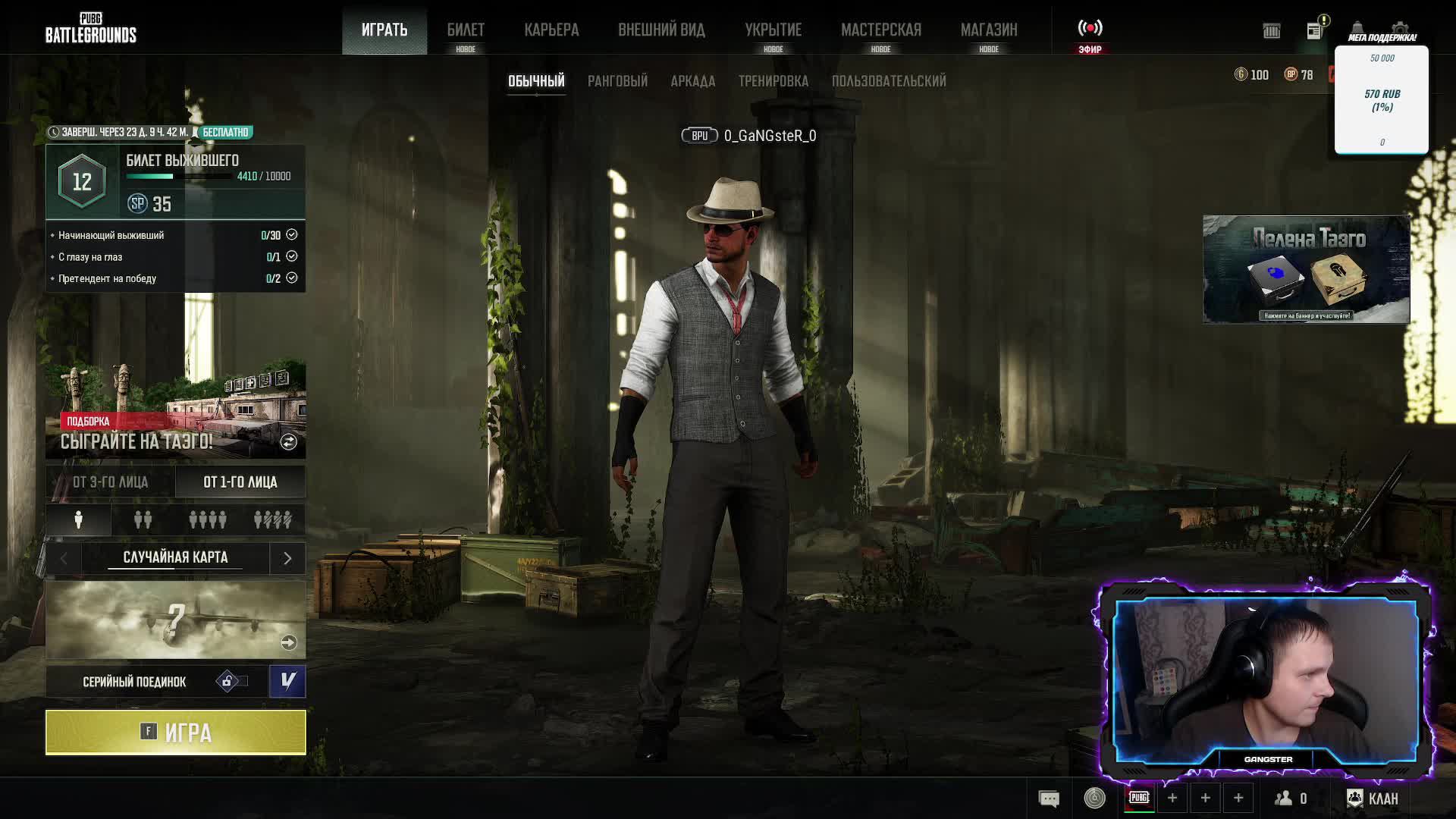The height and width of the screenshot is (819, 1456).
Task: Open the notifications bell icon
Action: [x=1357, y=29]
